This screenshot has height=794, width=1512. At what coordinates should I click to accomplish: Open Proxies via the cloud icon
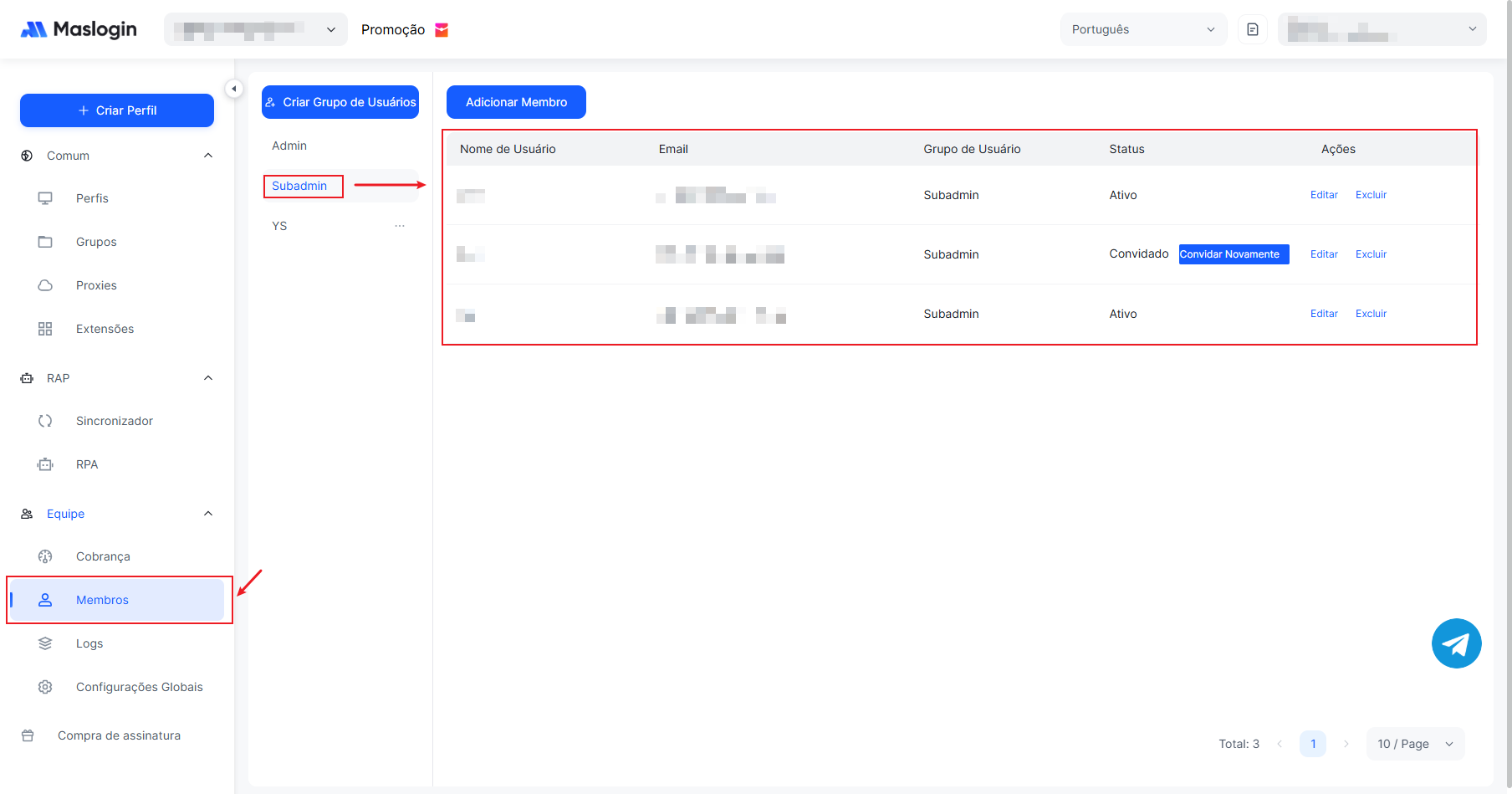(45, 285)
